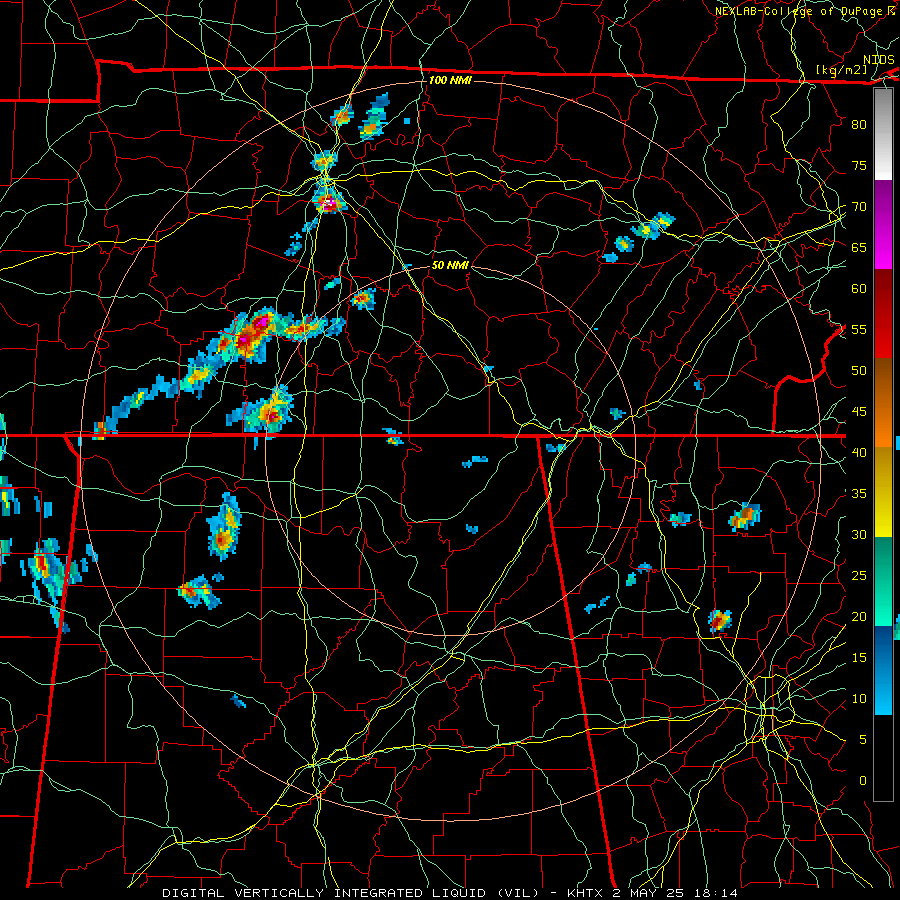Click the 20 value on the scale
The height and width of the screenshot is (900, 900).
tap(859, 616)
